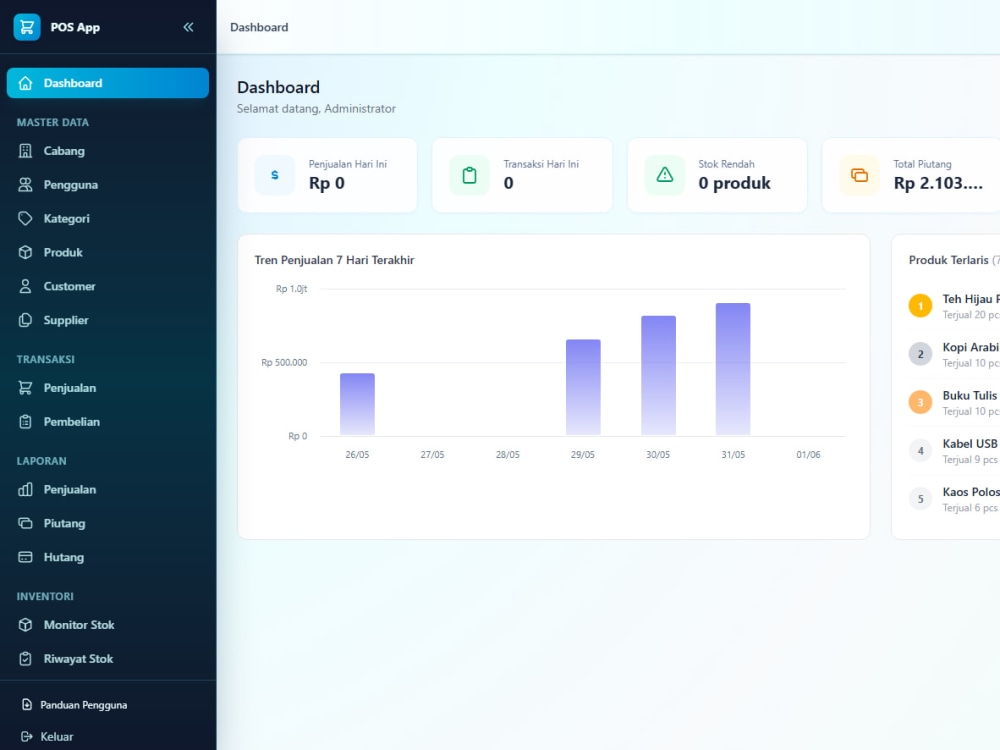The height and width of the screenshot is (750, 1000).
Task: Open the Riwayat Stok page
Action: [x=108, y=659]
